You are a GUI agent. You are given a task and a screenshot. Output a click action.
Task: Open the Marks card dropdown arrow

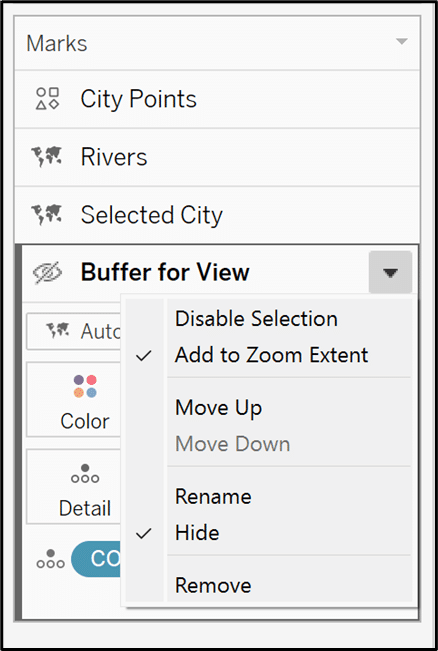tap(401, 42)
